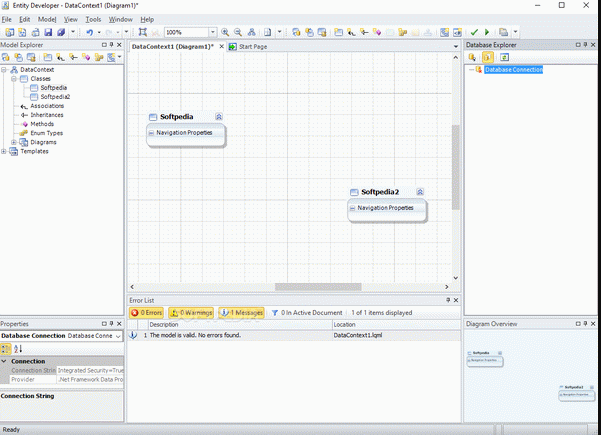Toggle auto-hide pin on Error List panel
This screenshot has height=435, width=601.
tap(448, 300)
